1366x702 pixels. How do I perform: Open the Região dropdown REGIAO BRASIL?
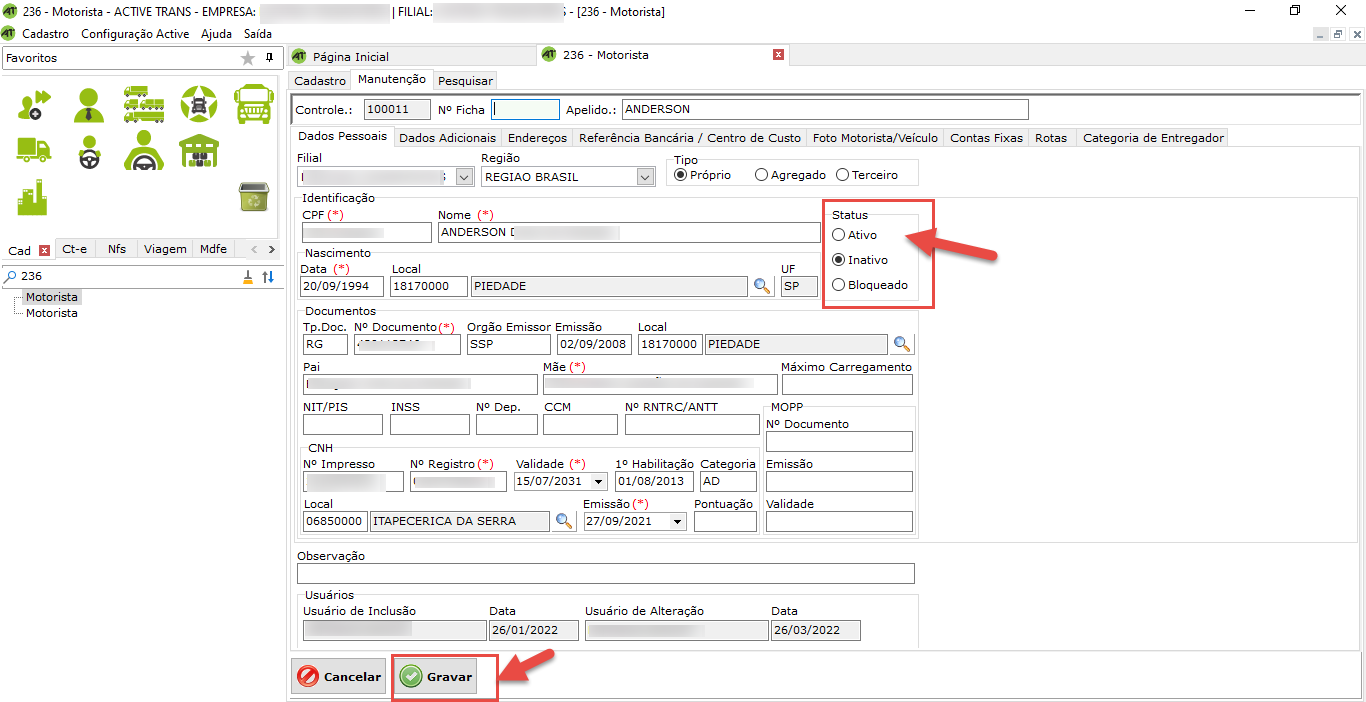pyautogui.click(x=645, y=177)
